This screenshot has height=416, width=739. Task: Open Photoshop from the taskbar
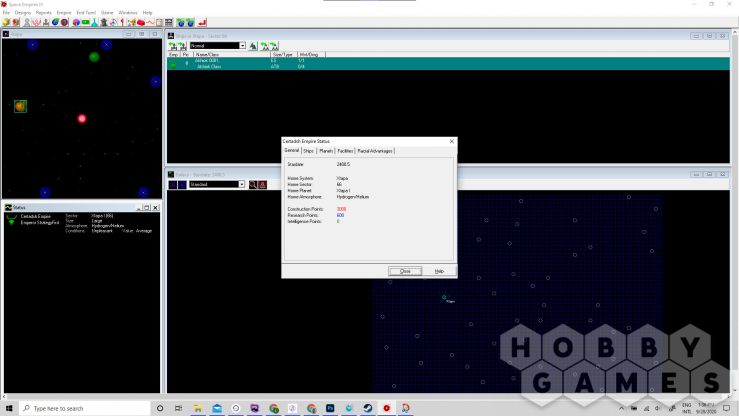click(330, 408)
